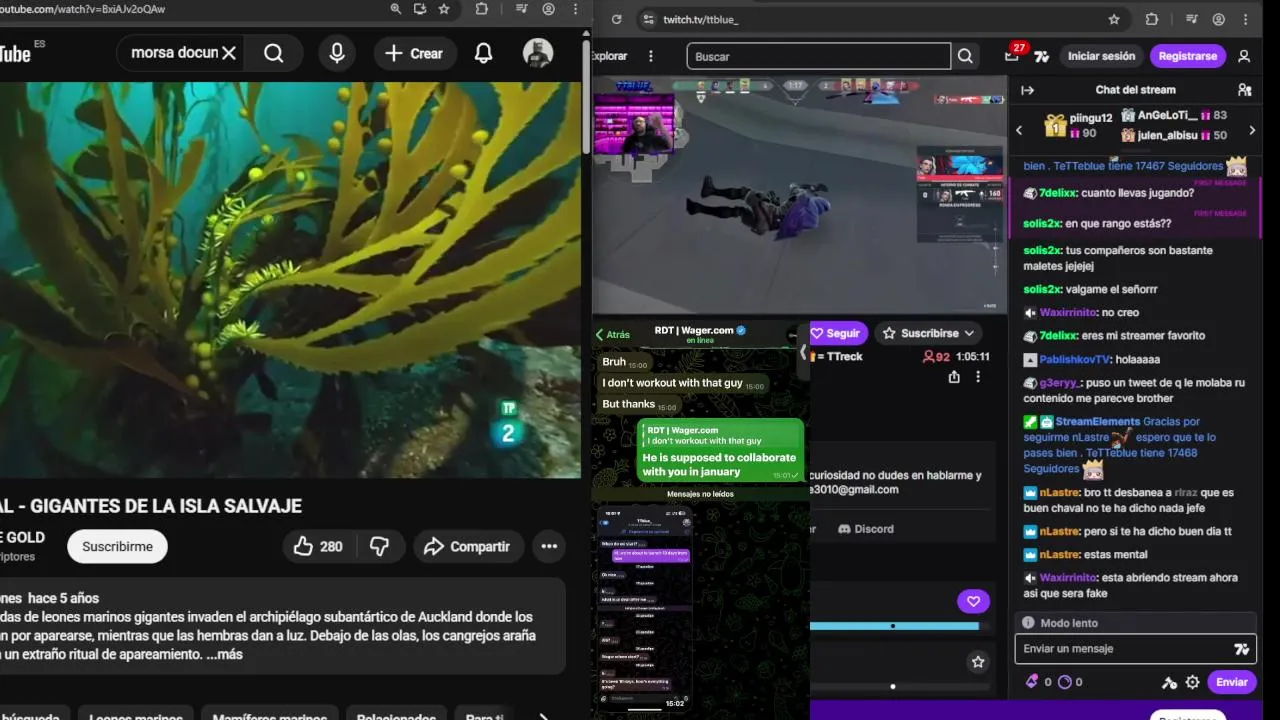1280x720 pixels.
Task: Open stream options three-dot menu below viewer count
Action: coord(978,377)
